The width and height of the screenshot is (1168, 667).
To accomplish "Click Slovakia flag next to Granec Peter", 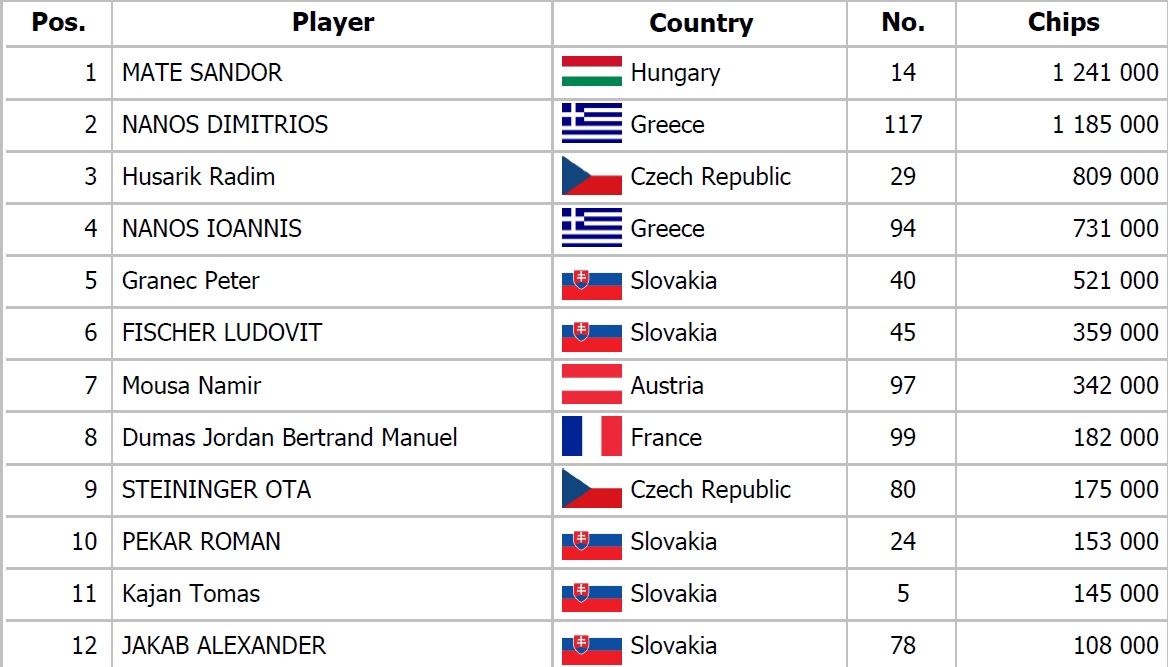I will click(591, 285).
